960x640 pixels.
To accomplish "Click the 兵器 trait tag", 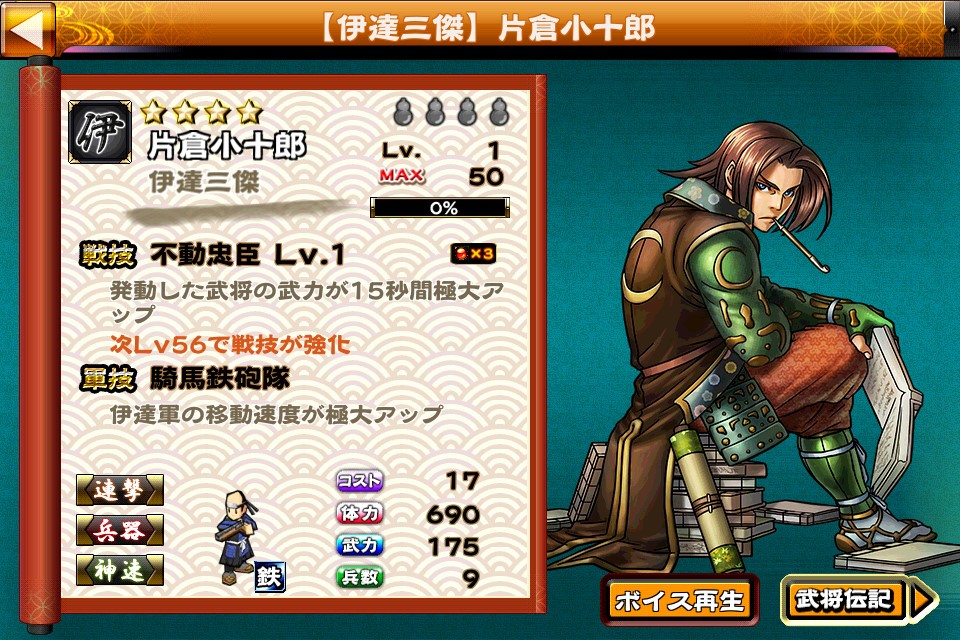I will click(120, 530).
